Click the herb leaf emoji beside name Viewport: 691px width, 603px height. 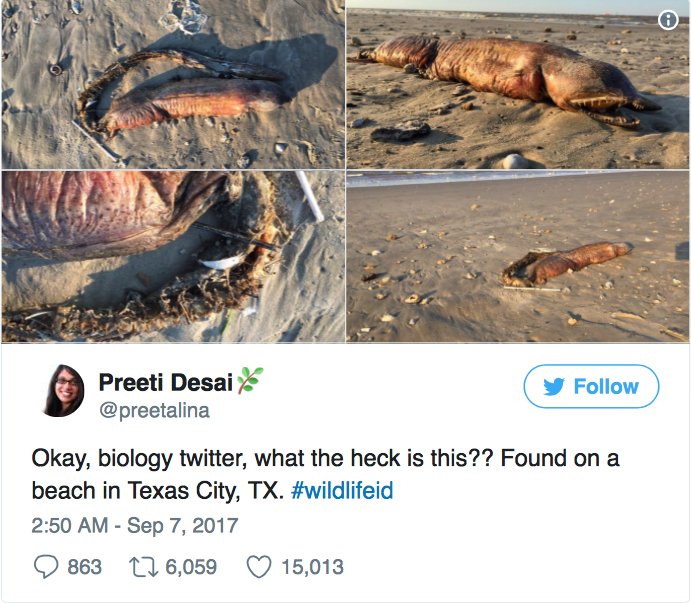[x=250, y=381]
